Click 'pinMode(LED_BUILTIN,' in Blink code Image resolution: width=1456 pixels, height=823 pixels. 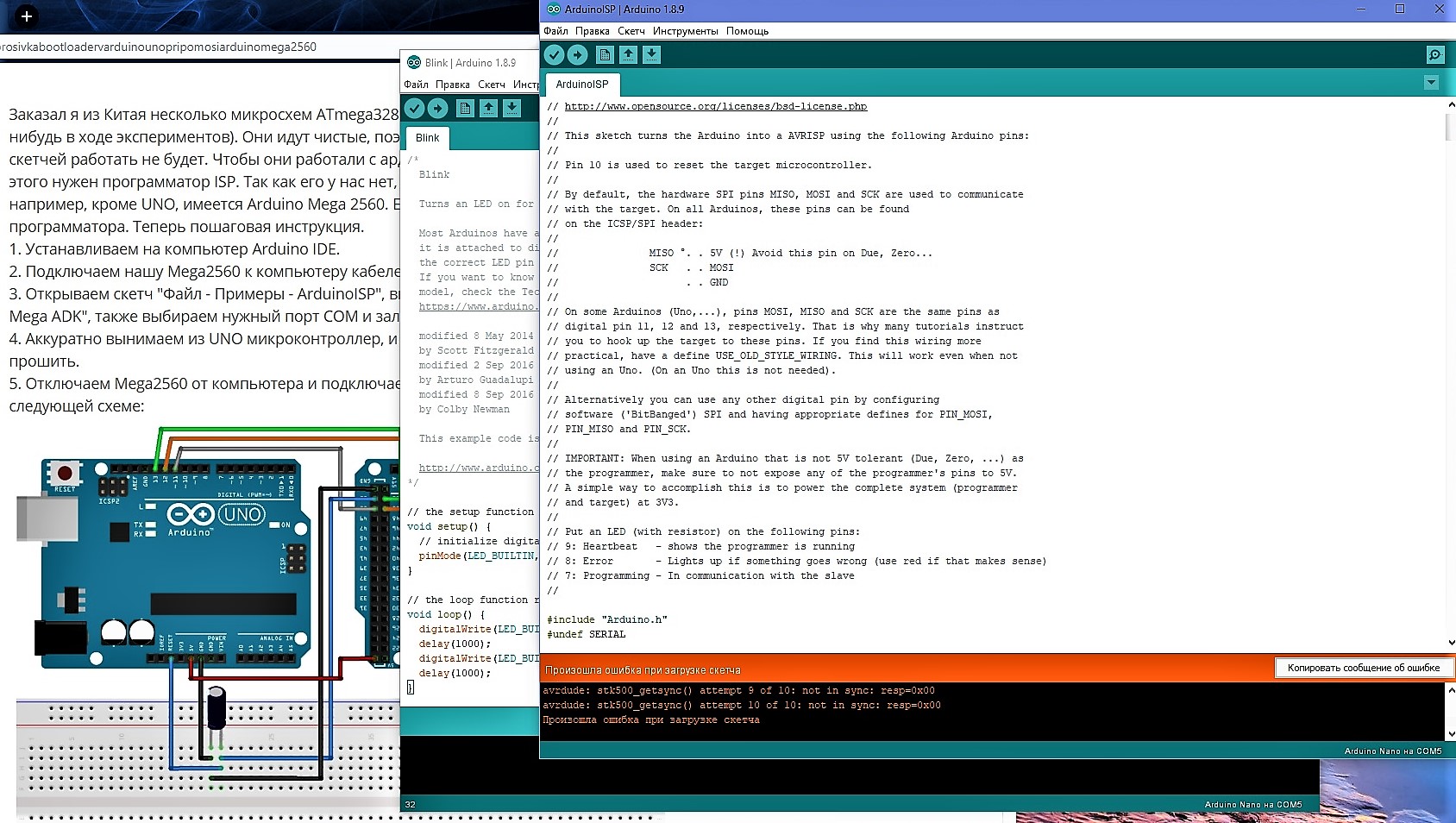pos(477,556)
